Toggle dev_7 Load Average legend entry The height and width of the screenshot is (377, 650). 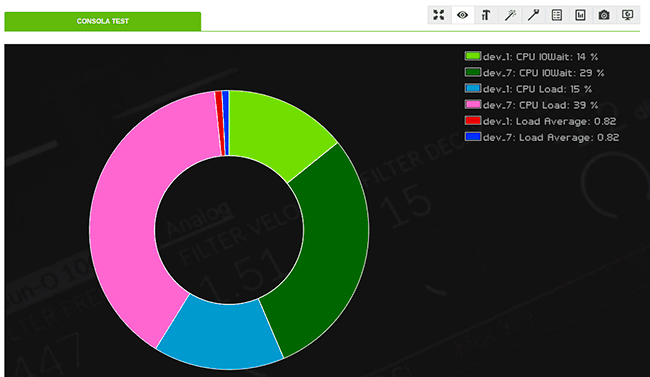tap(542, 137)
